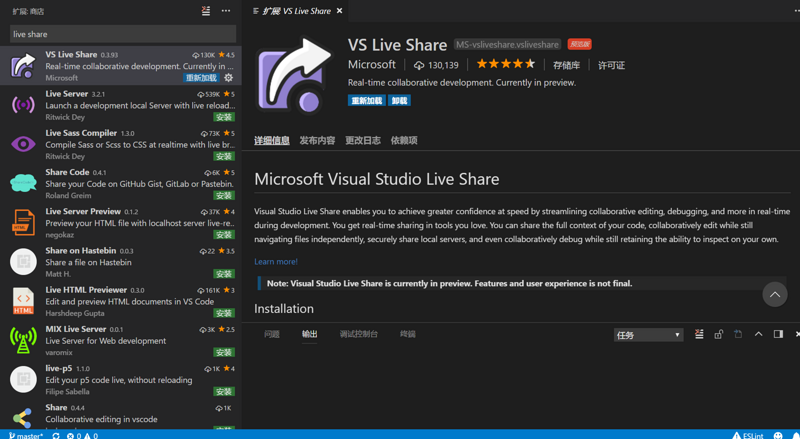
Task: Open the 调试控制台 panel tab
Action: 359,334
